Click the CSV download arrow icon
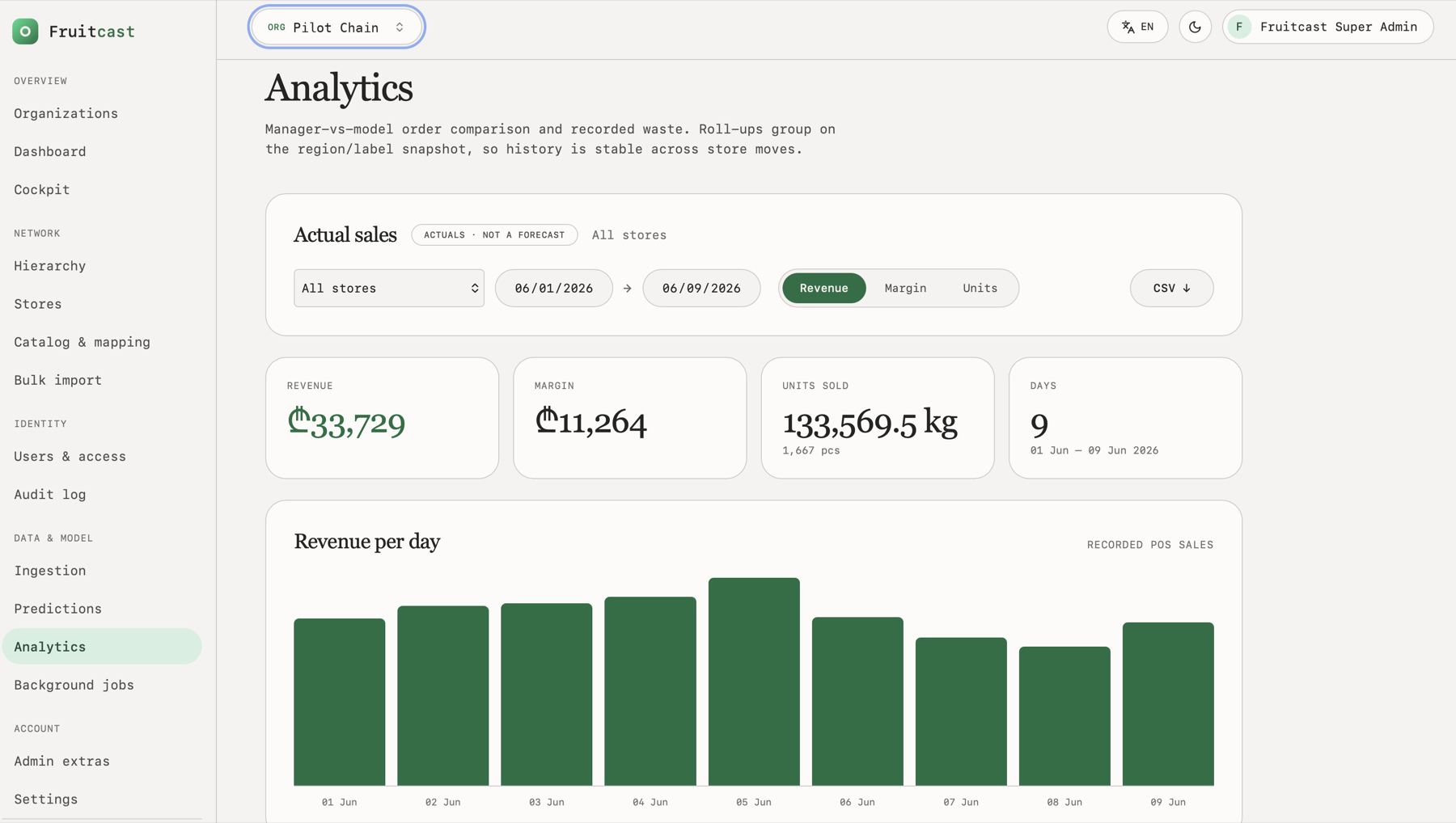This screenshot has width=1456, height=823. [1187, 288]
